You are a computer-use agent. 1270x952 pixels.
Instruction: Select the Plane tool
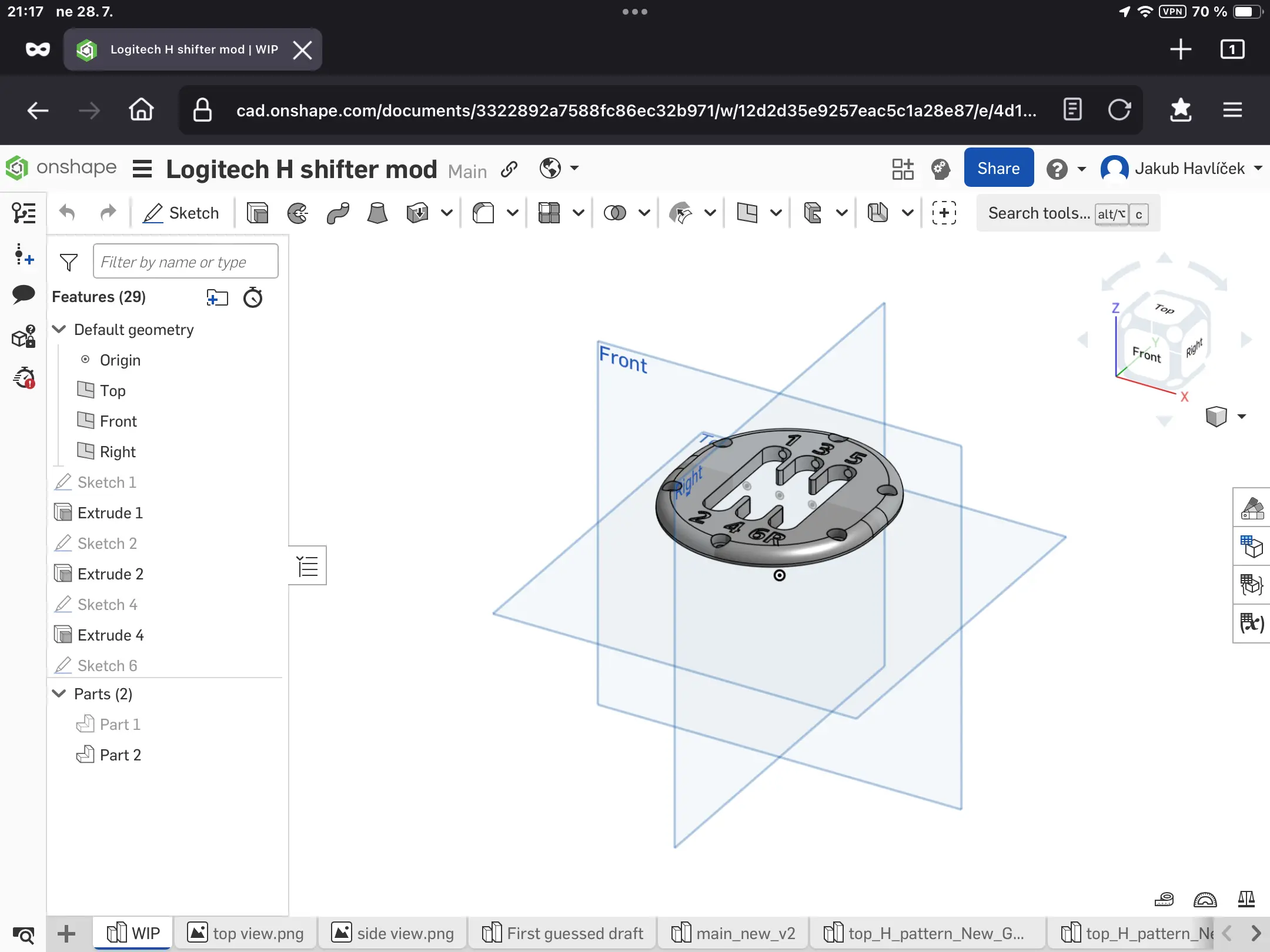(747, 213)
